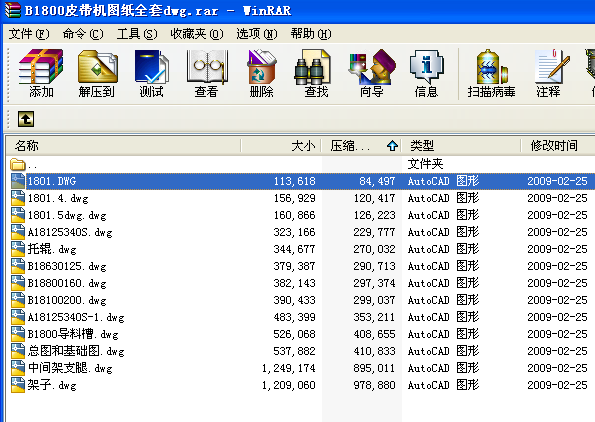The image size is (595, 422).
Task: Click the file icon of B1800导料槽.dwg
Action: click(x=17, y=334)
